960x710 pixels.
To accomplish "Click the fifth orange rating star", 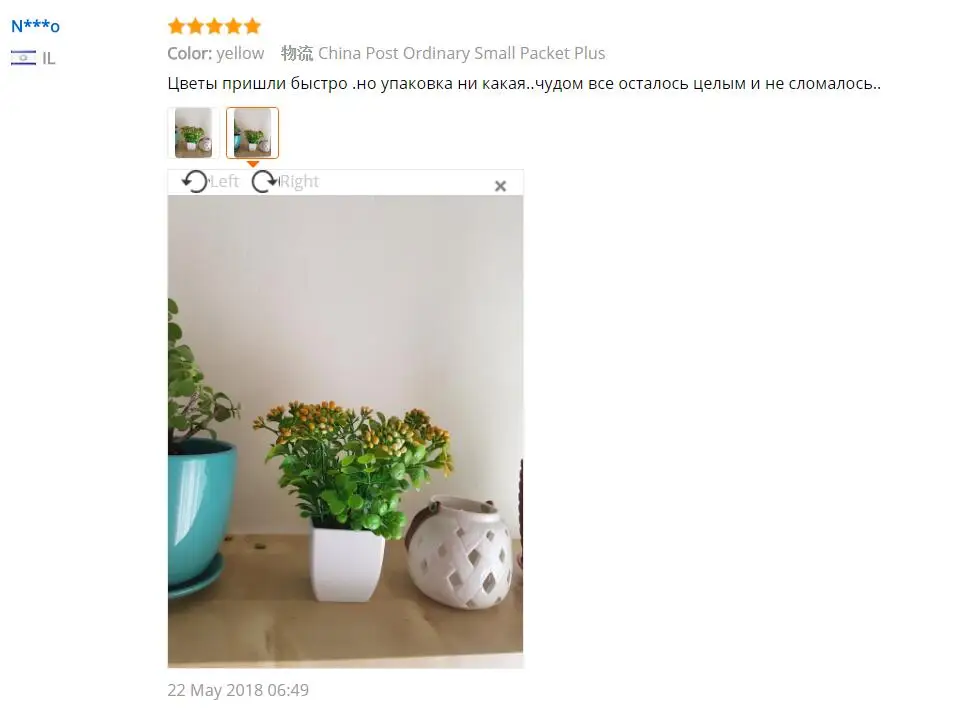I will point(252,26).
